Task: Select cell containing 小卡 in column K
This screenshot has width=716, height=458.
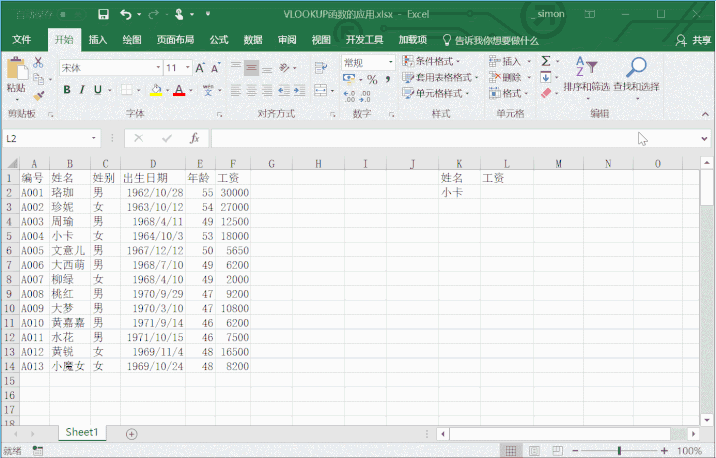Action: pyautogui.click(x=459, y=192)
